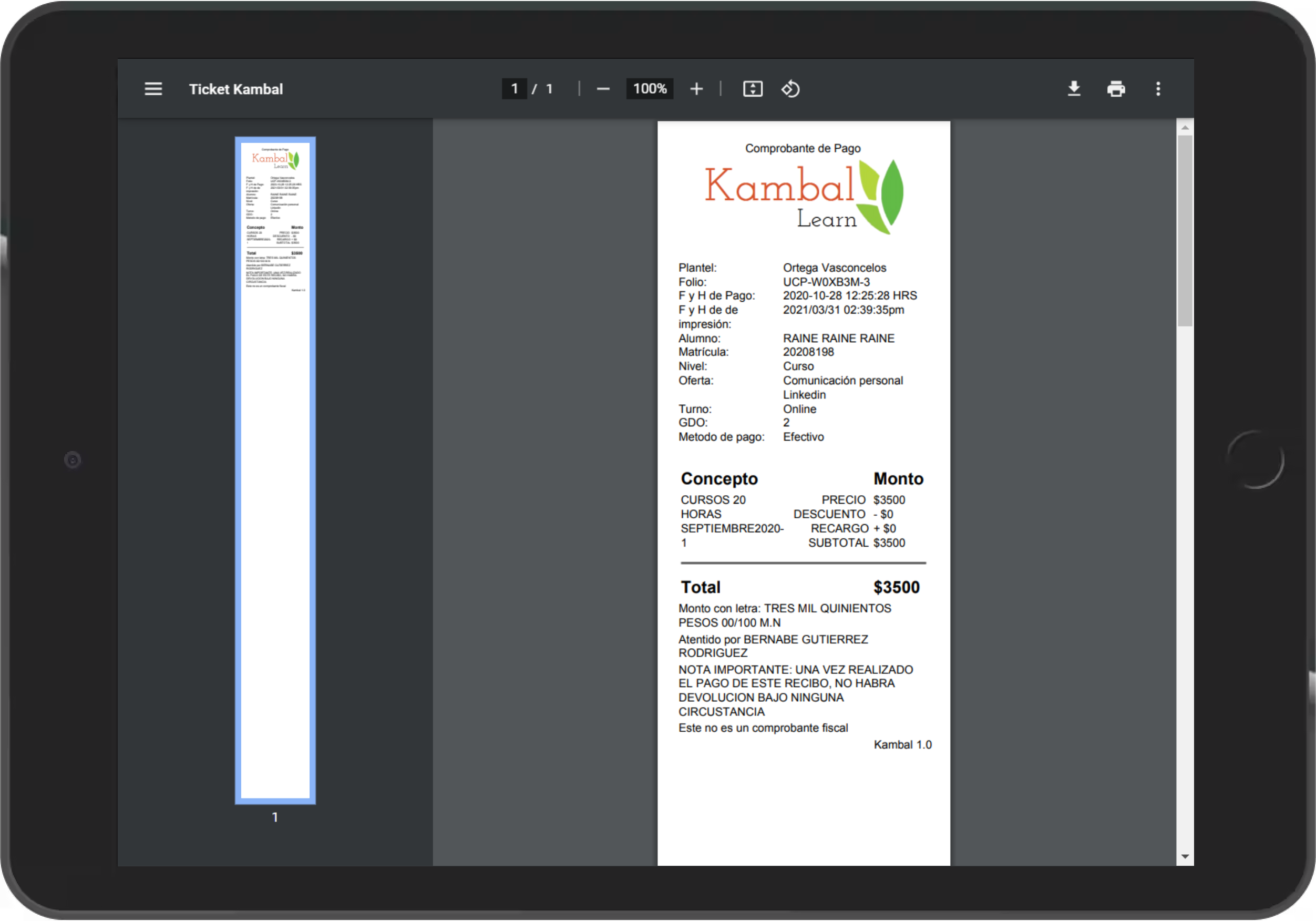Print the Ticket Kambal document
The image size is (1316, 921).
[1116, 89]
